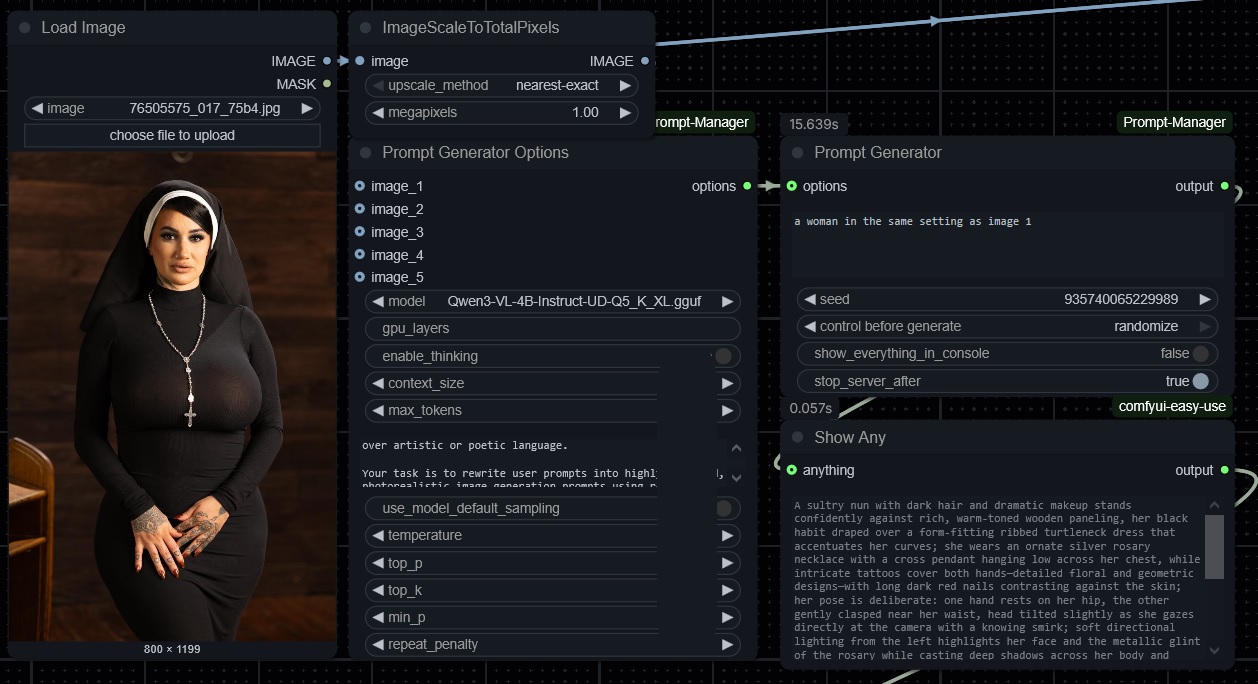Click the prompt text box in Prompt Generator
This screenshot has height=684, width=1258.
tap(1007, 244)
